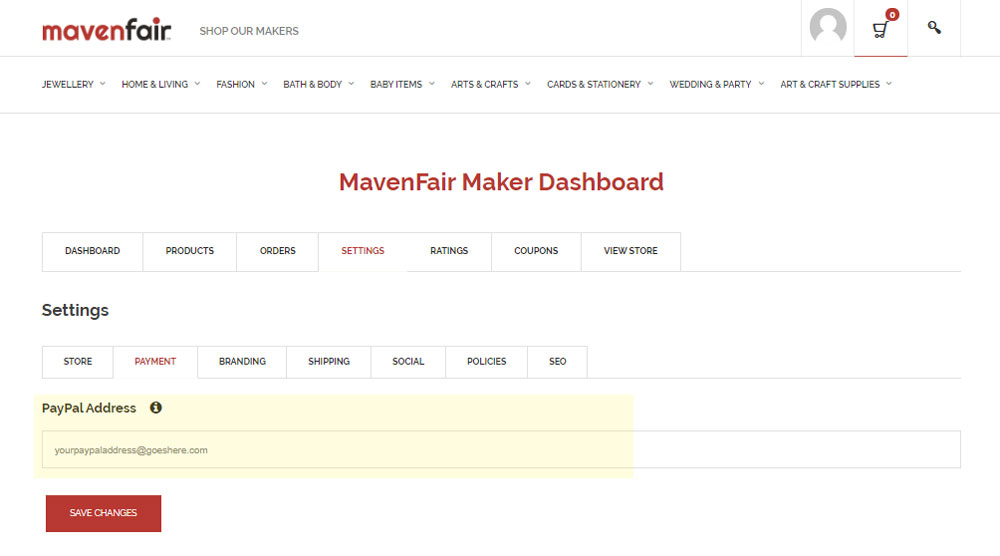Click the PayPal Address label
This screenshot has height=556, width=1000.
click(89, 408)
